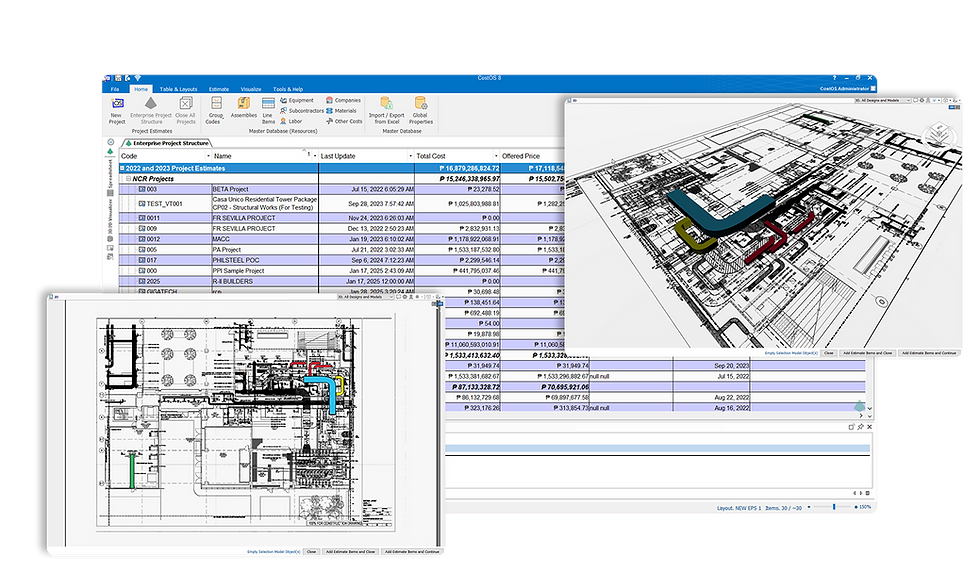Click Layout: NEW EPS 1 in status bar
Screen dimensions: 980x586
point(739,508)
